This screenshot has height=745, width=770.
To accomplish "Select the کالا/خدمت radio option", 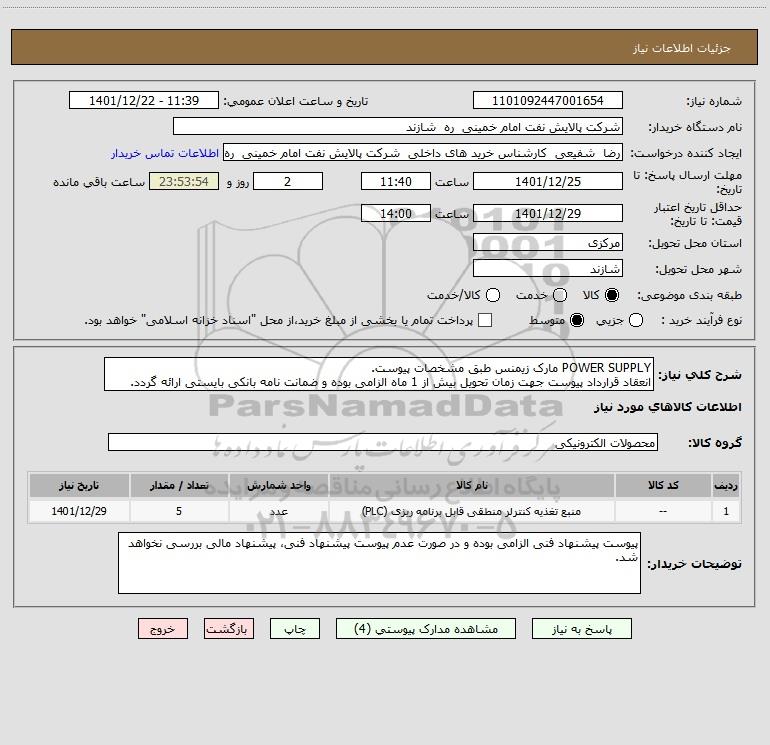I will tap(493, 295).
